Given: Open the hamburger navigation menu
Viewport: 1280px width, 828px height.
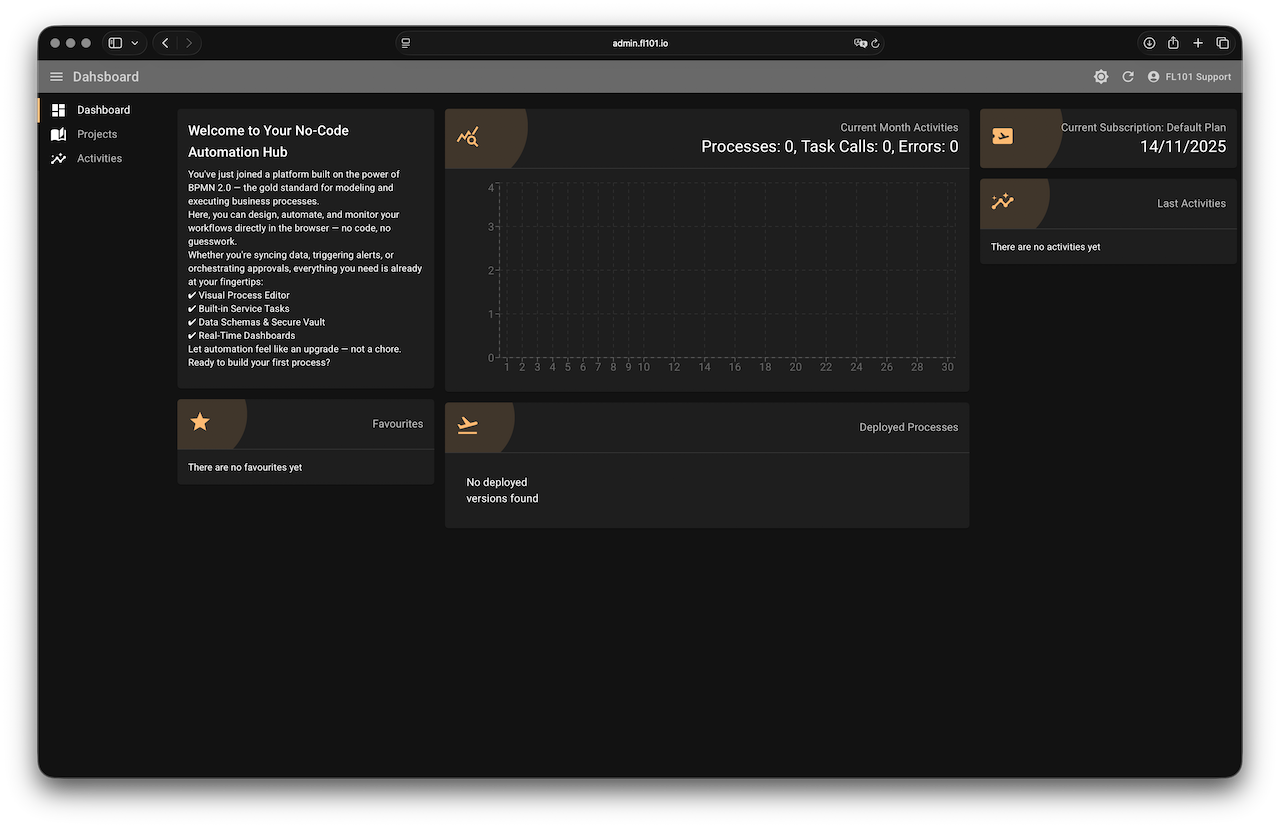Looking at the screenshot, I should (x=57, y=77).
